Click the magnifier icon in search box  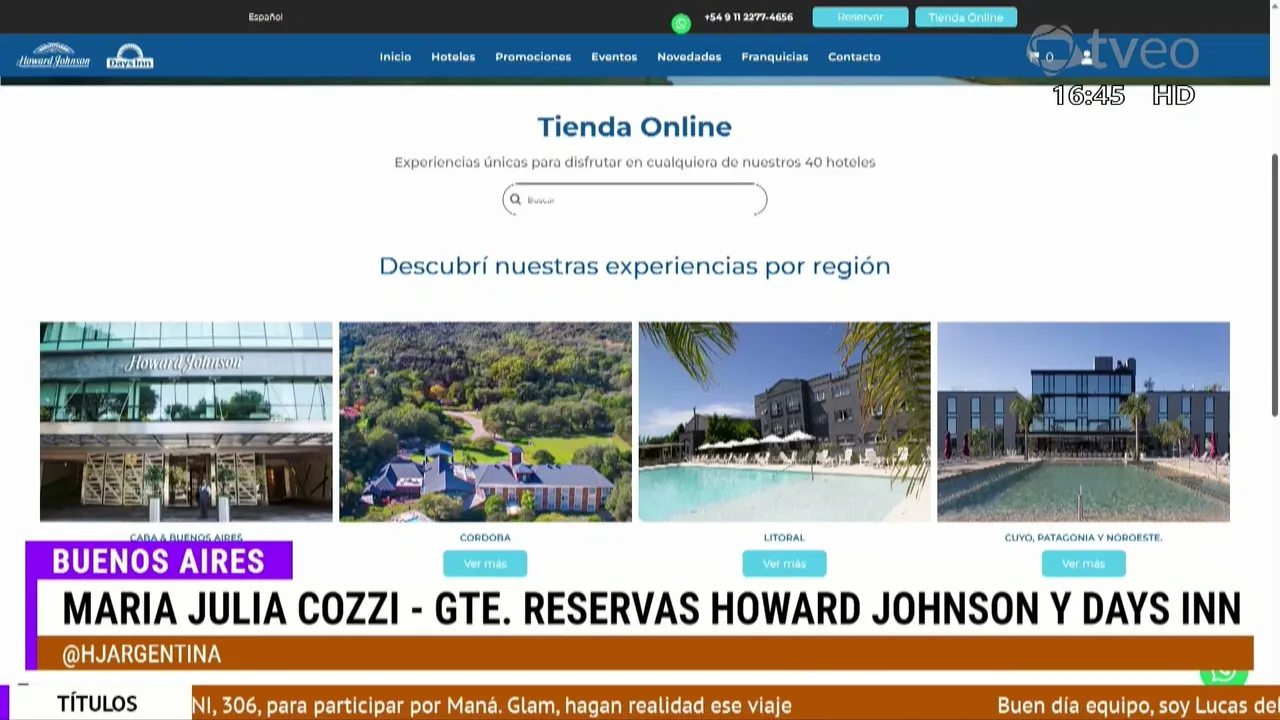click(x=516, y=199)
